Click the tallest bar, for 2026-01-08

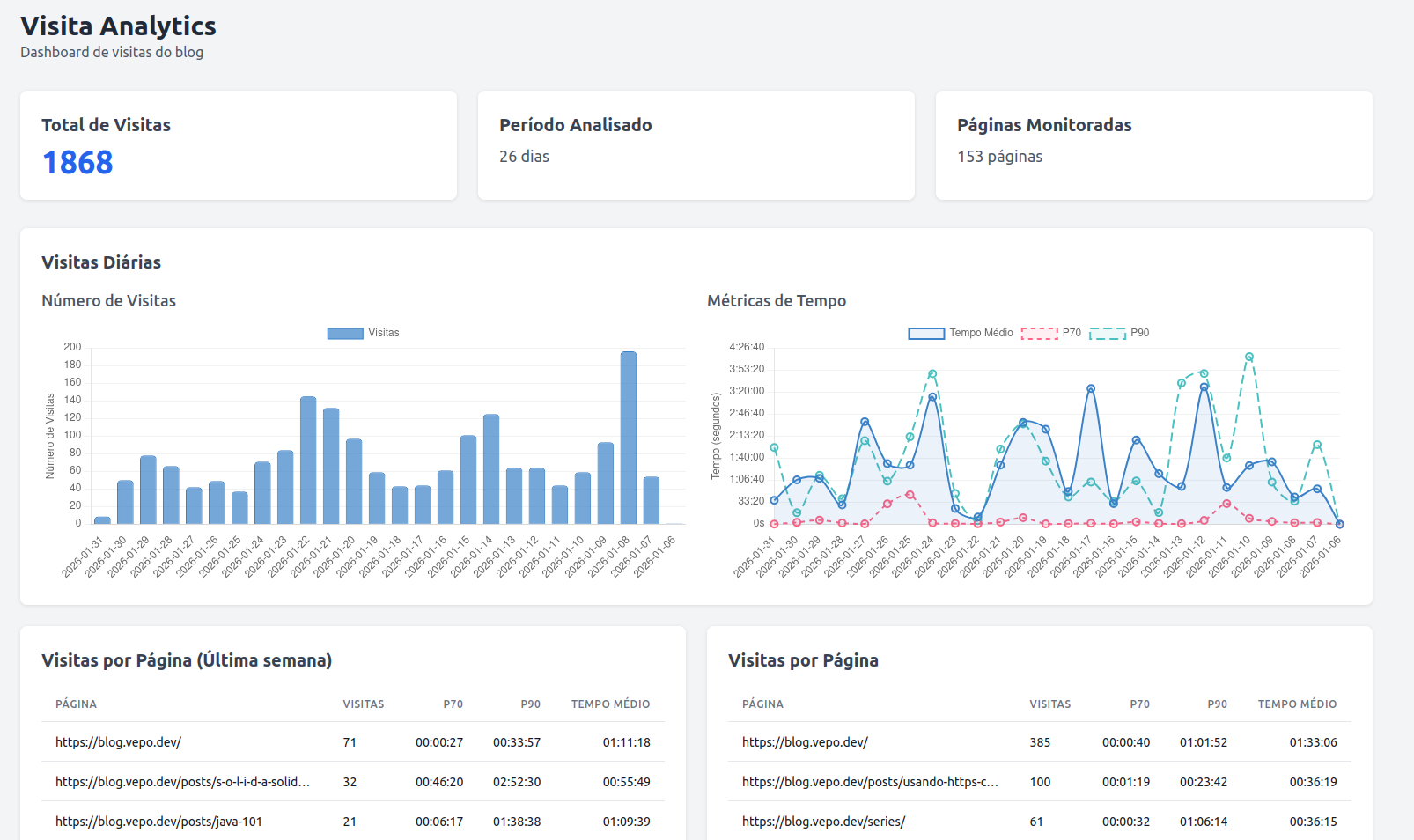tap(628, 438)
